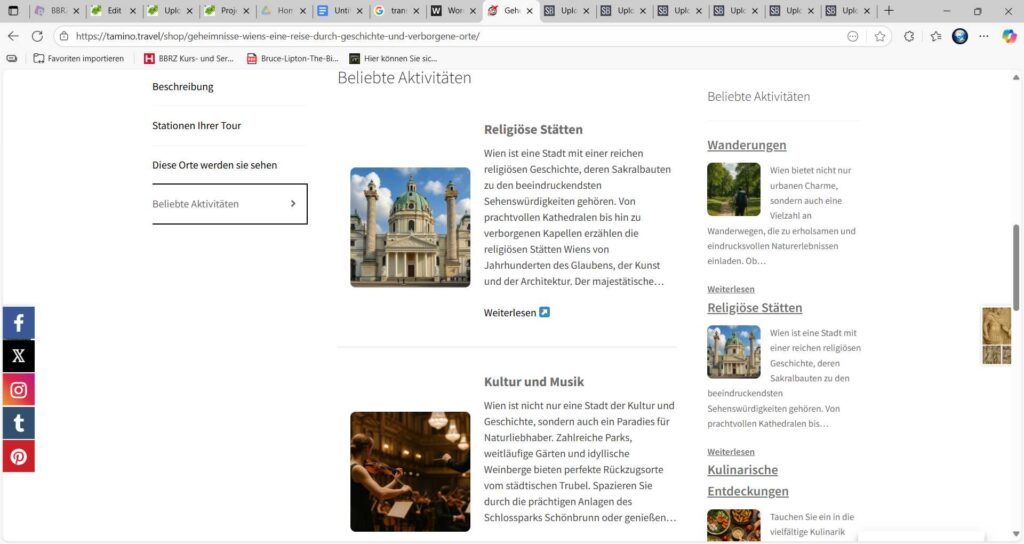Refresh the page using the reload icon

pyautogui.click(x=37, y=36)
